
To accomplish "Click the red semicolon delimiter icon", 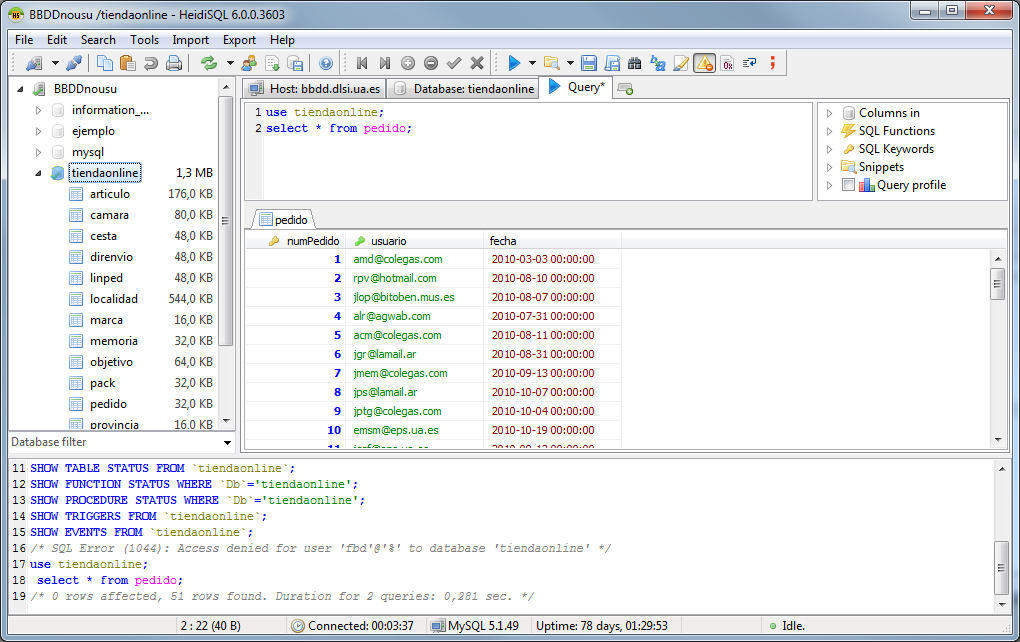I will click(x=773, y=63).
